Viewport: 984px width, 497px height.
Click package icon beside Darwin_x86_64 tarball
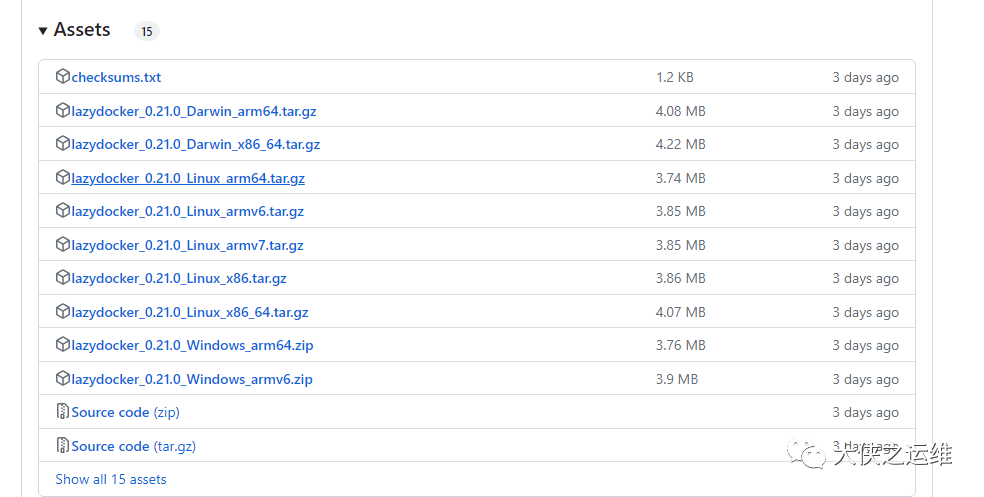coord(62,144)
